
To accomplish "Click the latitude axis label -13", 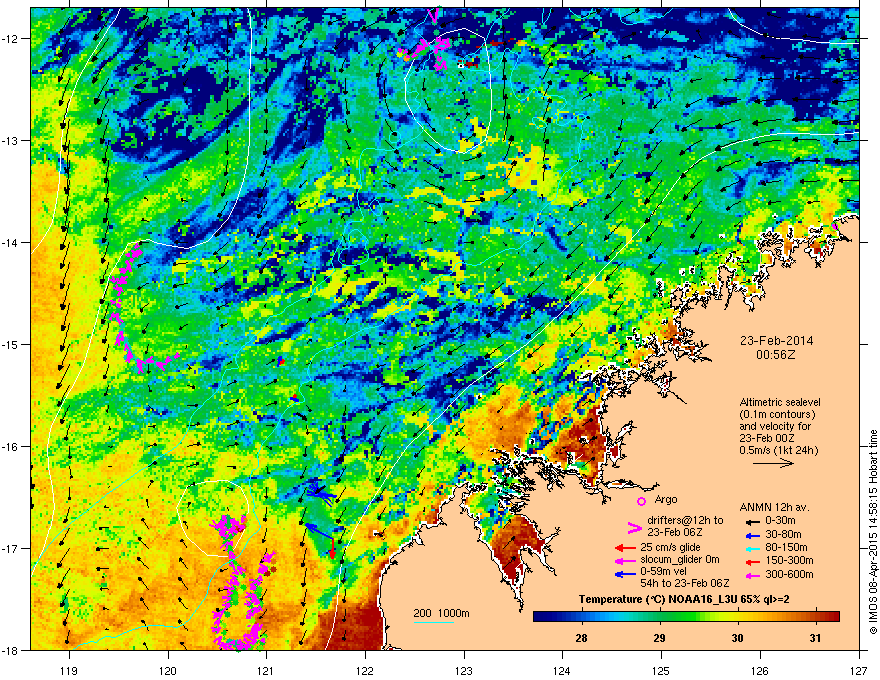I will coord(10,140).
